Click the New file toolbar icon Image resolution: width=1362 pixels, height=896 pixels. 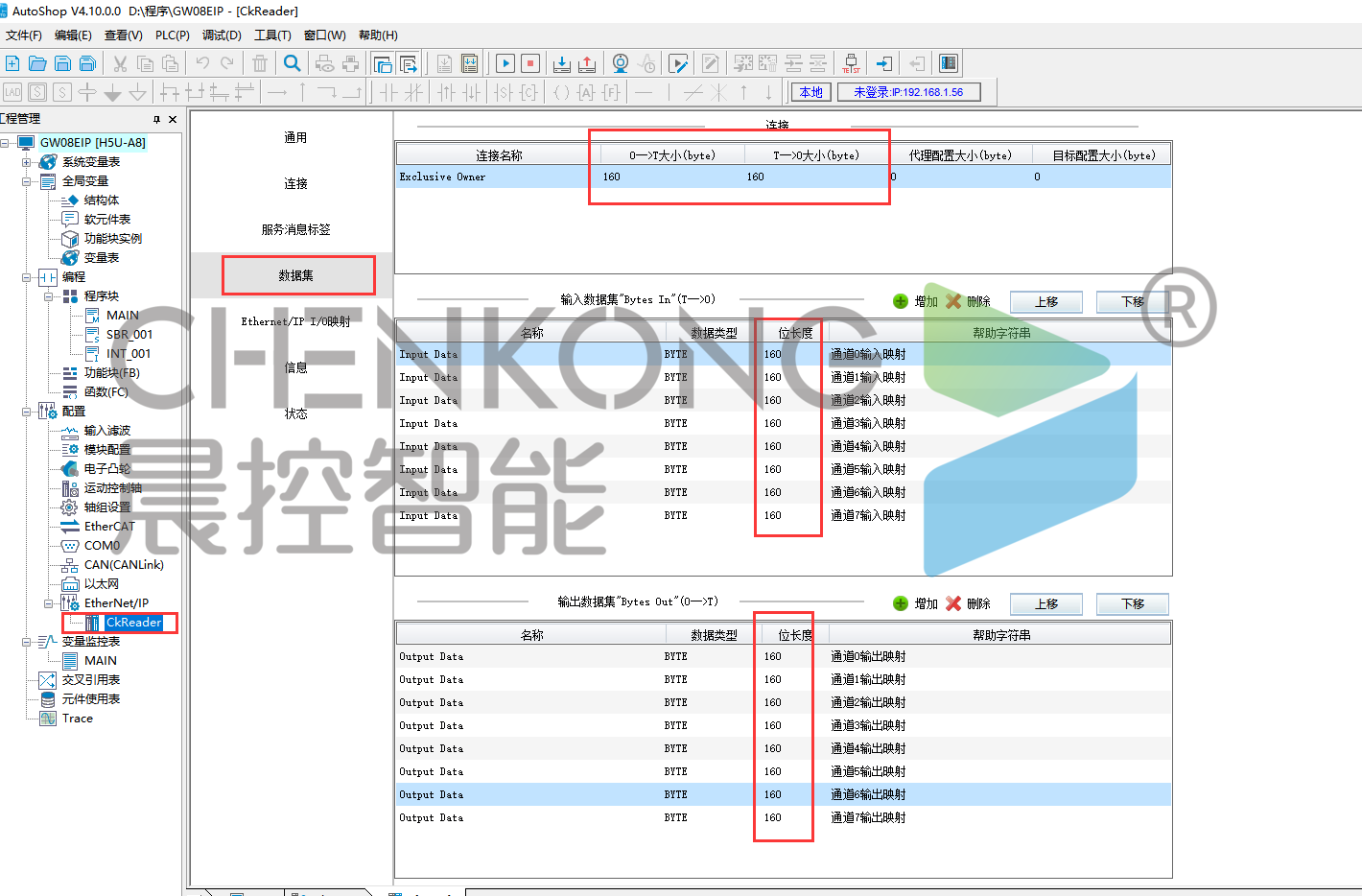click(x=12, y=63)
